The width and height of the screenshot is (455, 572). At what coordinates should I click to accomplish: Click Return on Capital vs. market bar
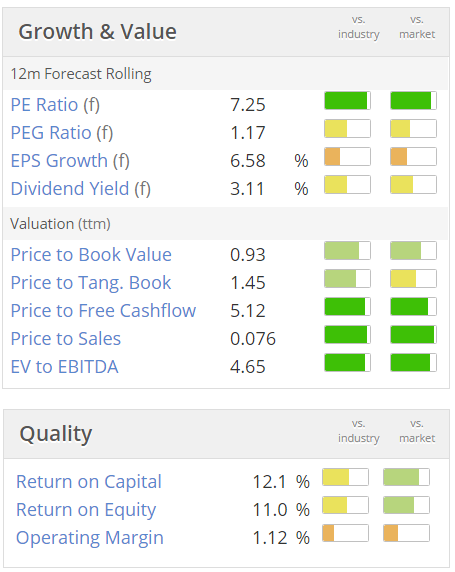click(x=406, y=478)
